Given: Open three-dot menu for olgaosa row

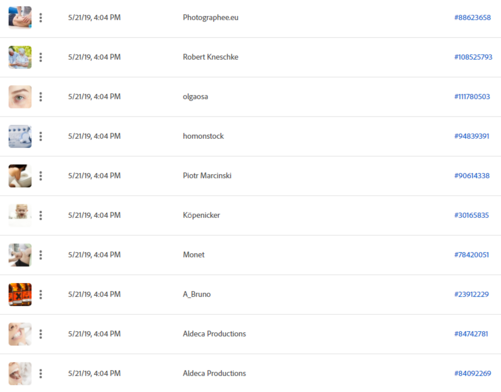Looking at the screenshot, I should click(x=41, y=97).
